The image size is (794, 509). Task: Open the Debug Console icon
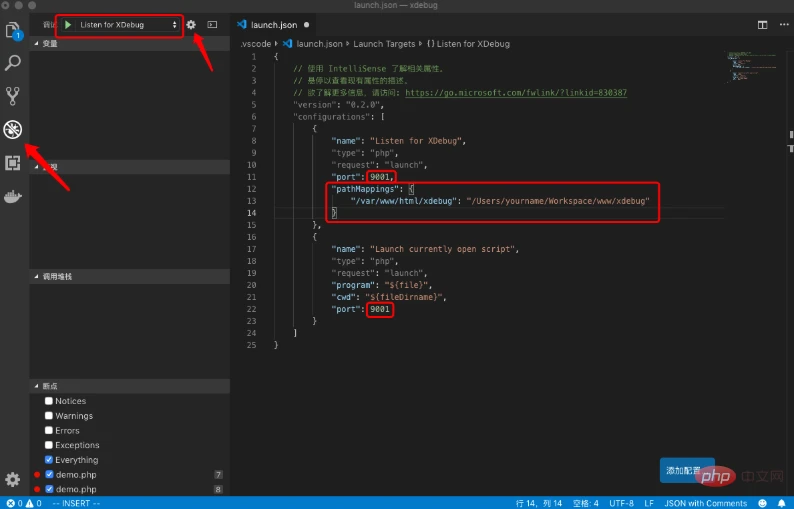(212, 25)
